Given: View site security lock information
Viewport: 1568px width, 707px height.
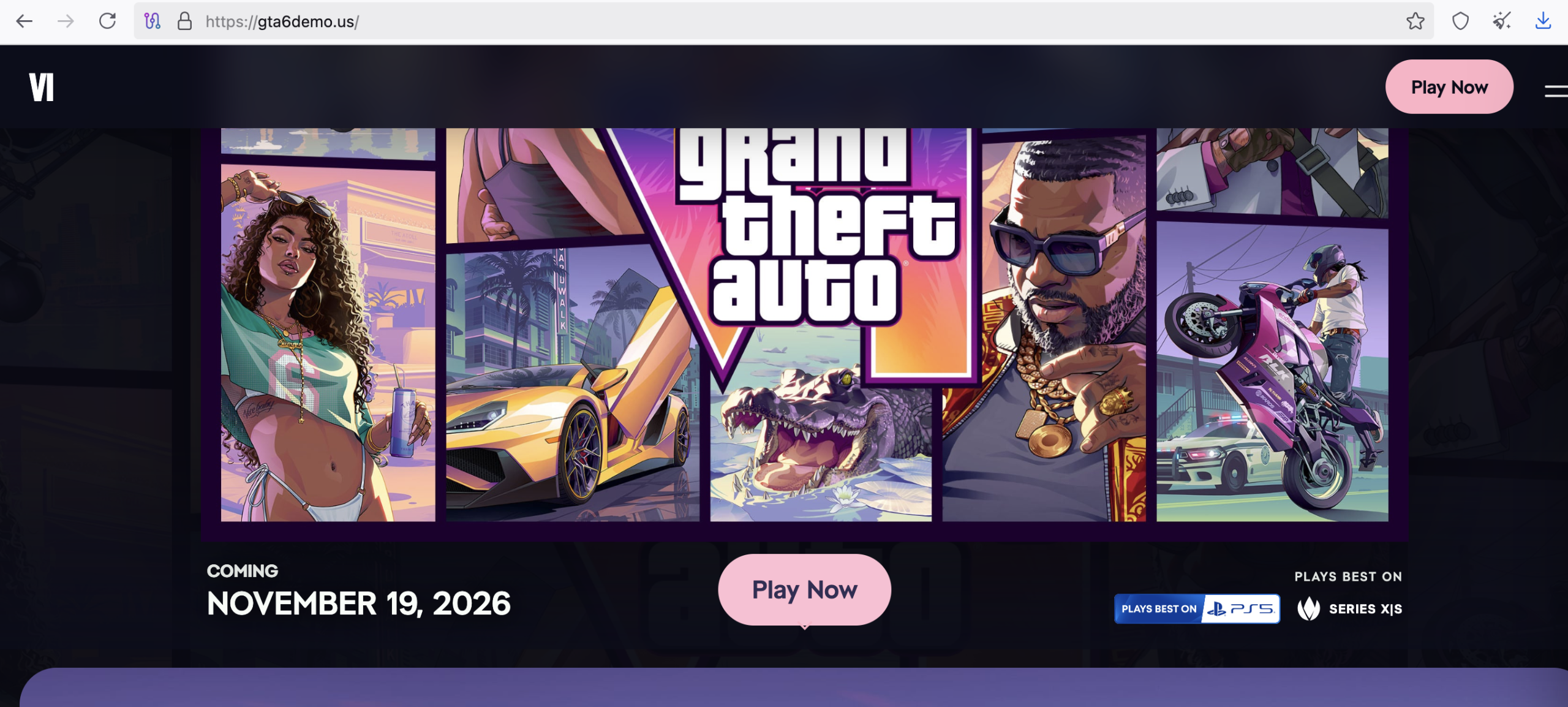Looking at the screenshot, I should [x=184, y=21].
